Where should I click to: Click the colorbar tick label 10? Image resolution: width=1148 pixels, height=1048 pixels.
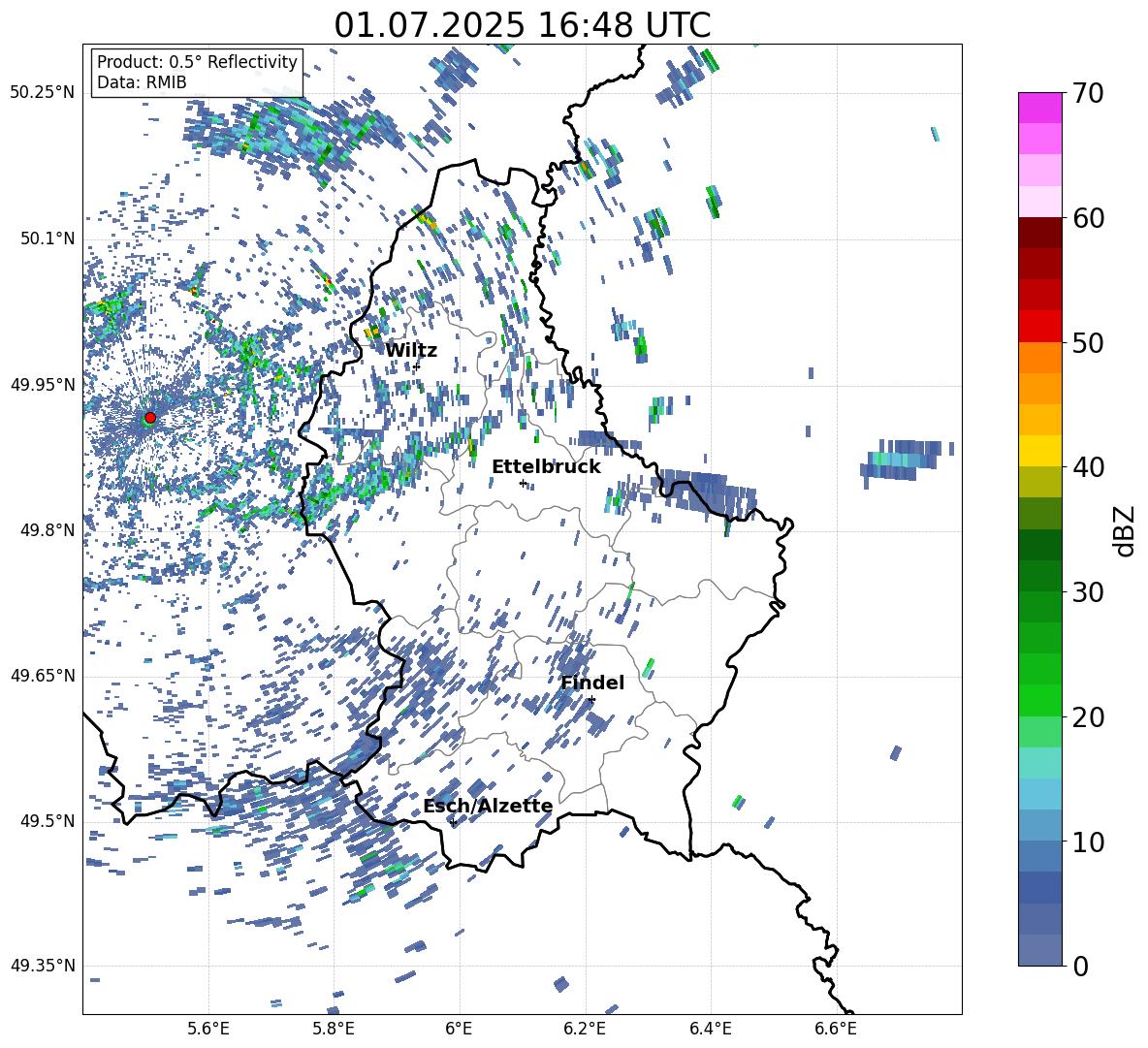click(1088, 842)
